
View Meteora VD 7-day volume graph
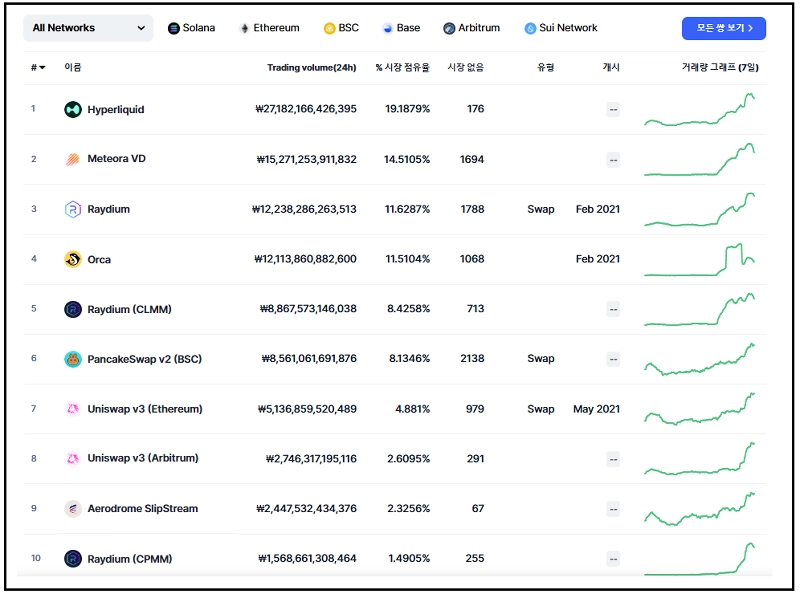[699, 159]
